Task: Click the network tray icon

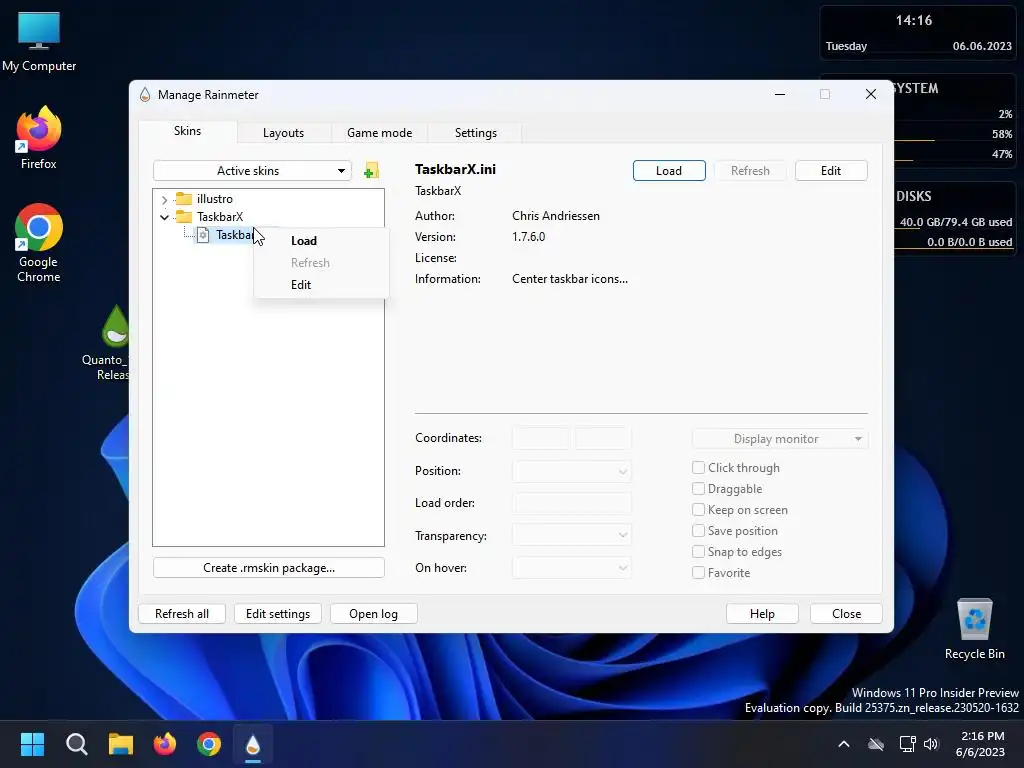Action: coord(907,744)
